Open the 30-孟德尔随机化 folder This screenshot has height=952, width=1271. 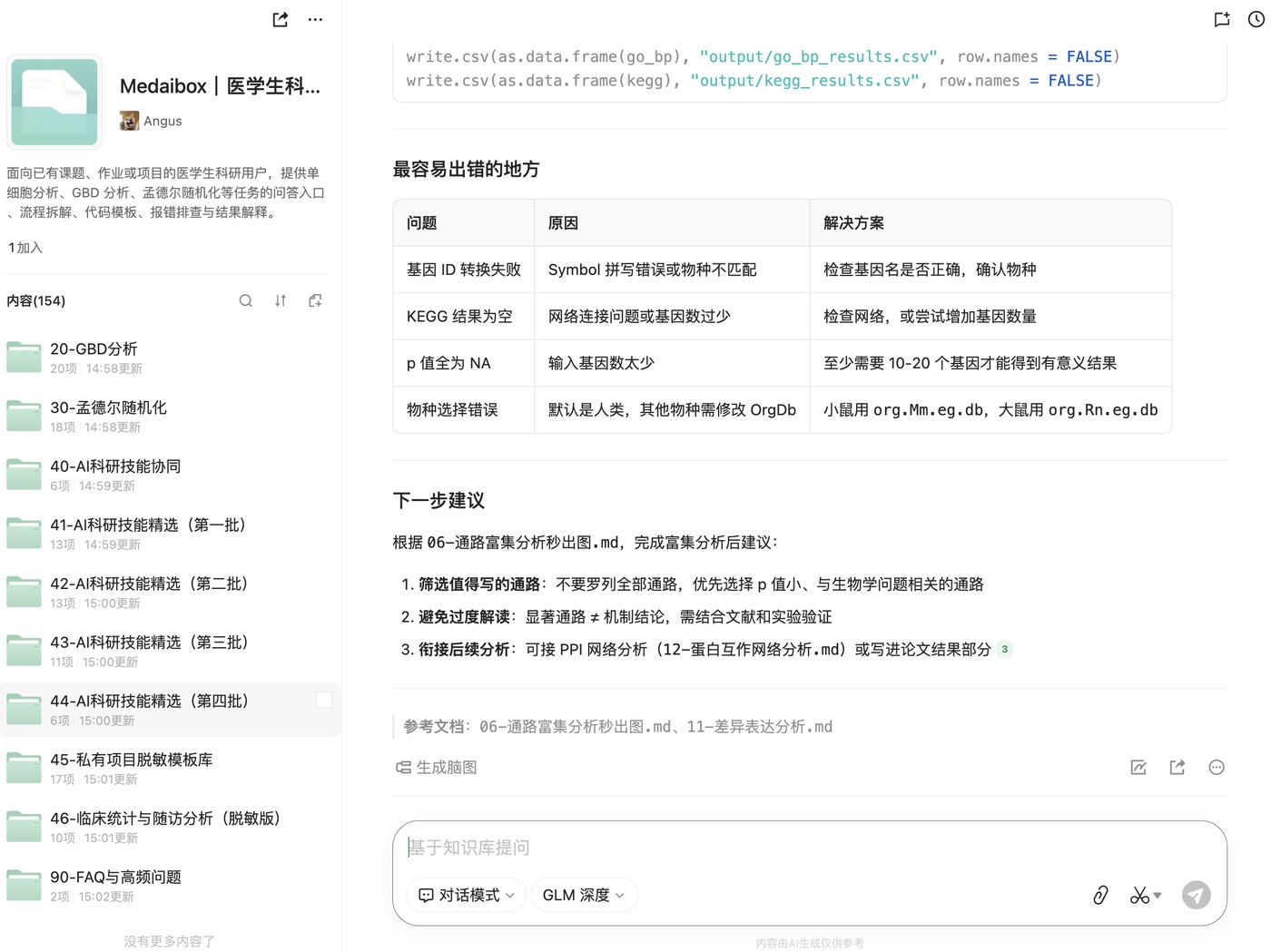click(x=169, y=417)
